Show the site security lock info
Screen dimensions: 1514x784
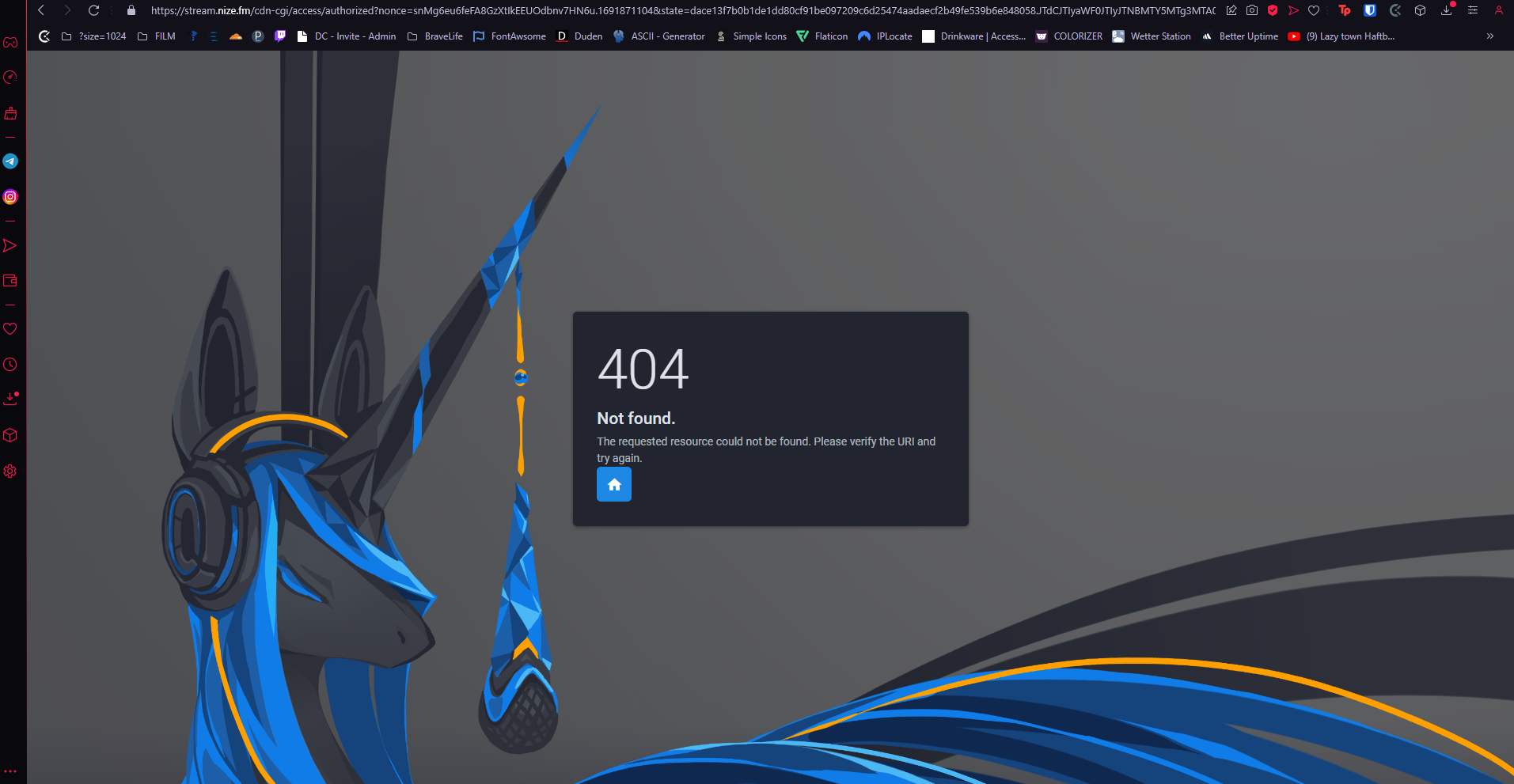point(131,10)
